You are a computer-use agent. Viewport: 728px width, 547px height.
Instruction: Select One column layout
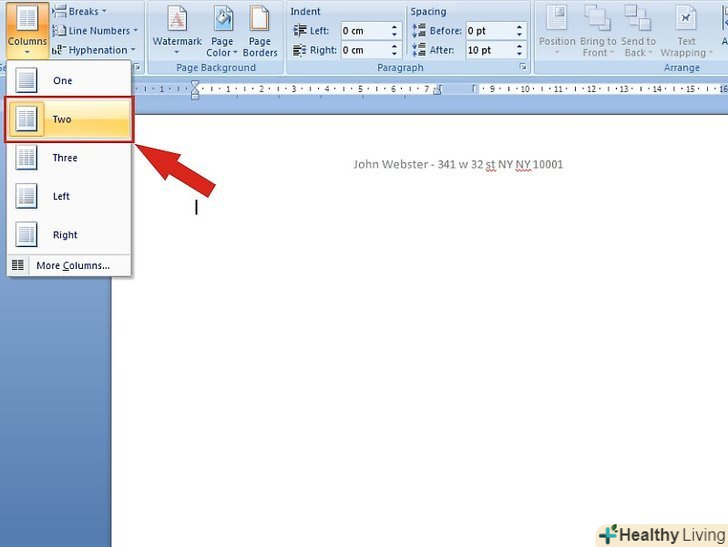tap(69, 80)
